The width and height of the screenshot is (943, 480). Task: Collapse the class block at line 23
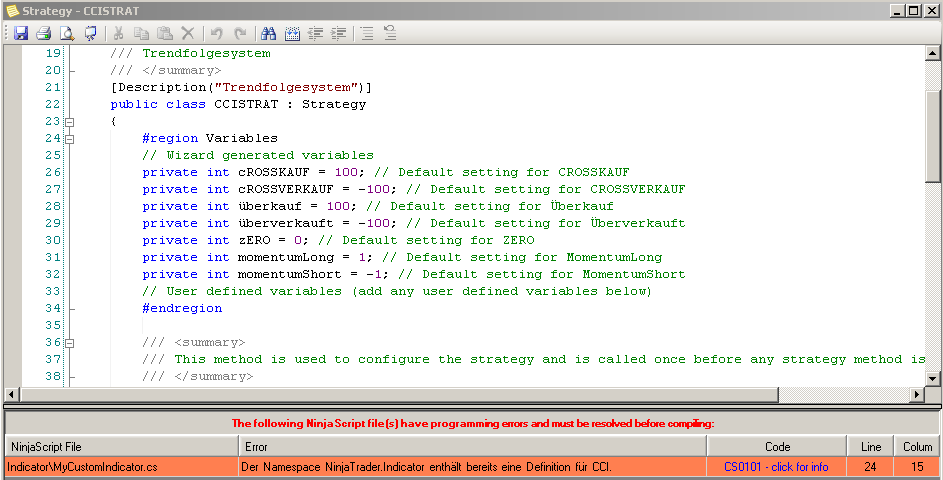tap(70, 122)
